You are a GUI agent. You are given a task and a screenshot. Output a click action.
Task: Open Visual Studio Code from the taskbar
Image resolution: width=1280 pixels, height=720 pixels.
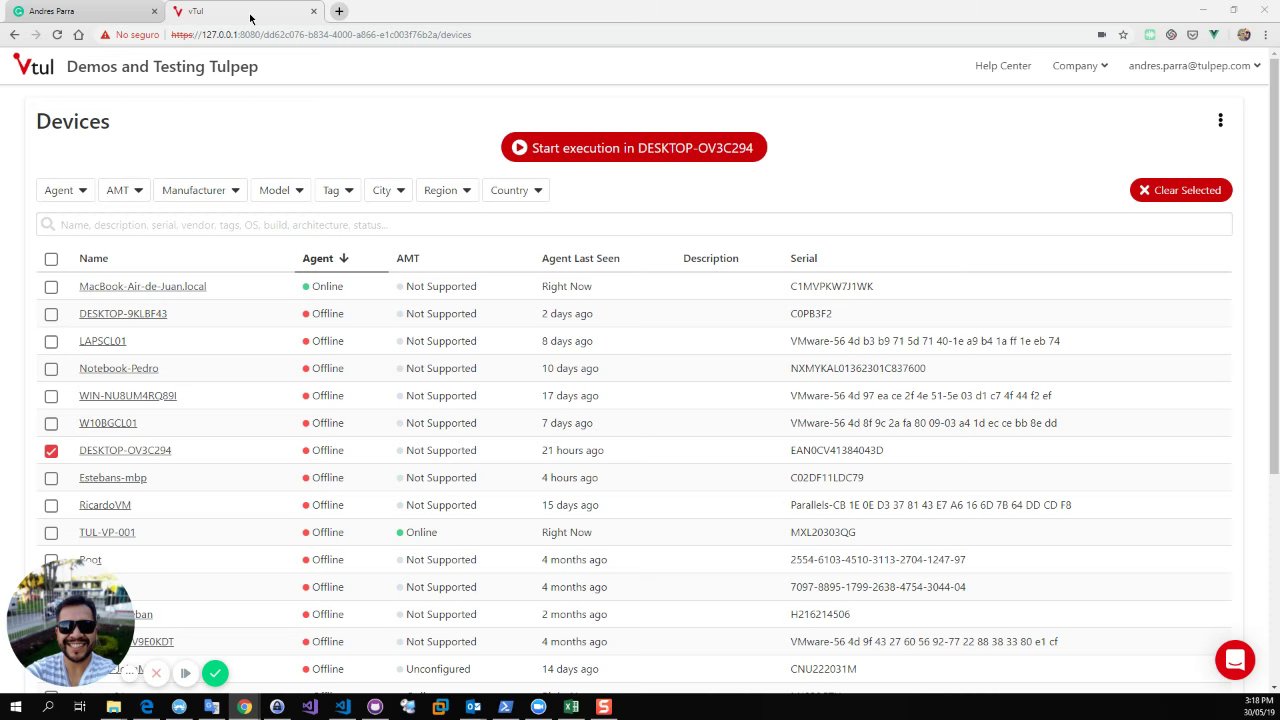tap(342, 707)
